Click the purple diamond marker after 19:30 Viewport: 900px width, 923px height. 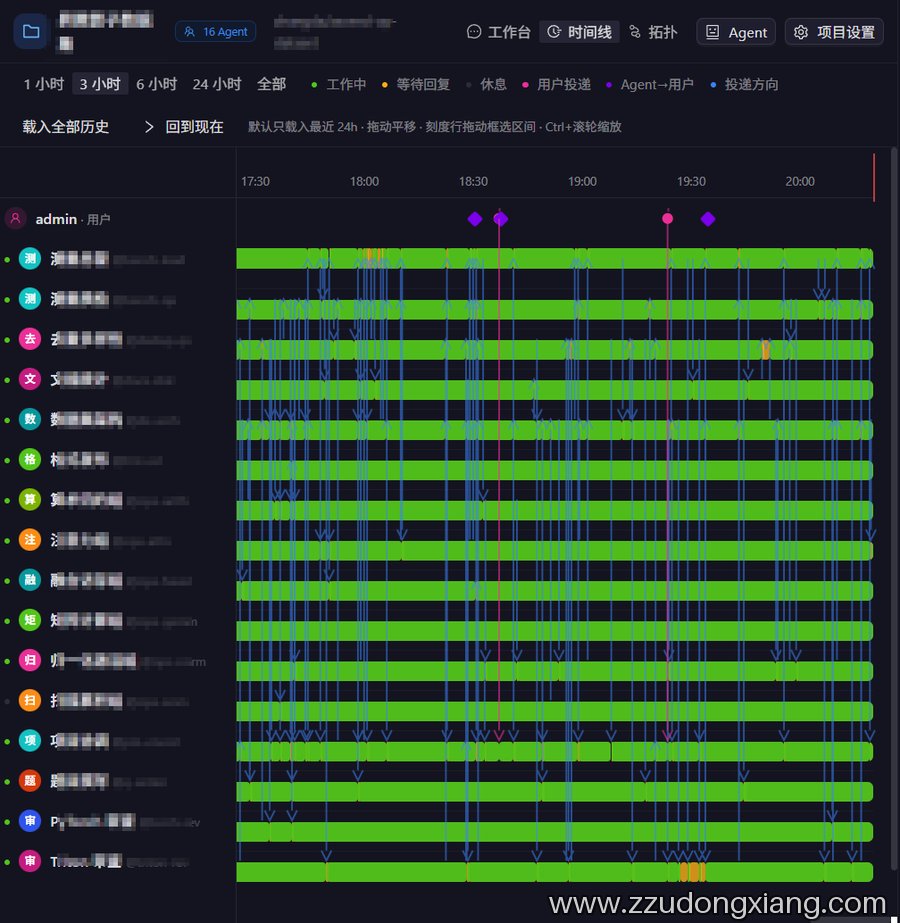point(708,219)
